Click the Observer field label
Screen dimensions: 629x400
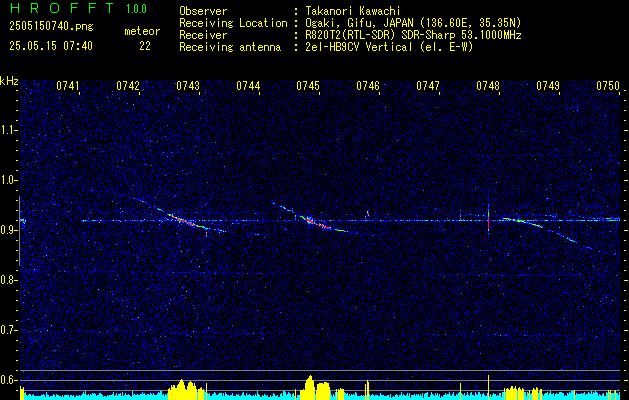[x=203, y=12]
